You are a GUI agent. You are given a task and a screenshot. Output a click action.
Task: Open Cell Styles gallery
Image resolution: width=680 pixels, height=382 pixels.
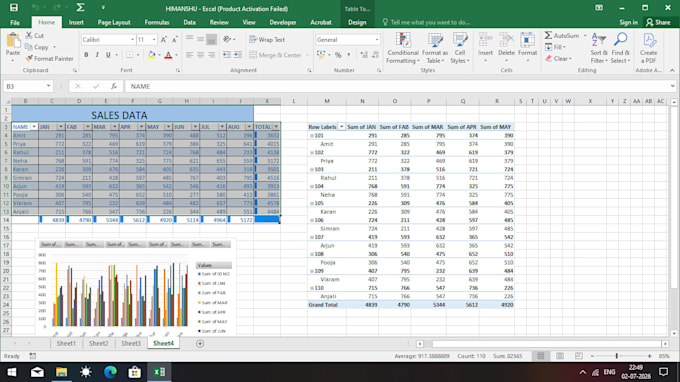[460, 48]
